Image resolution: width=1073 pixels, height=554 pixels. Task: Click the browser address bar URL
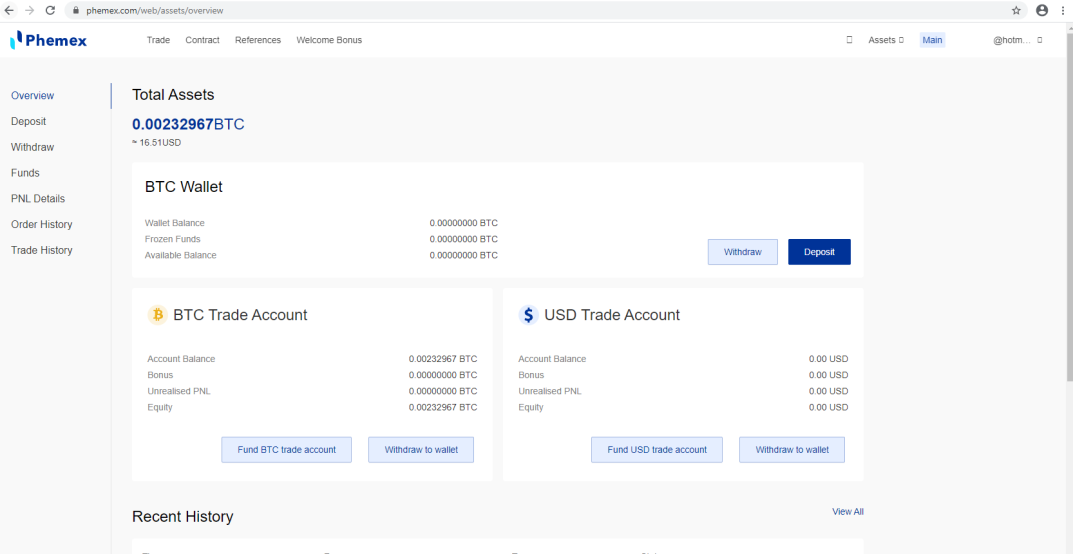pyautogui.click(x=155, y=11)
